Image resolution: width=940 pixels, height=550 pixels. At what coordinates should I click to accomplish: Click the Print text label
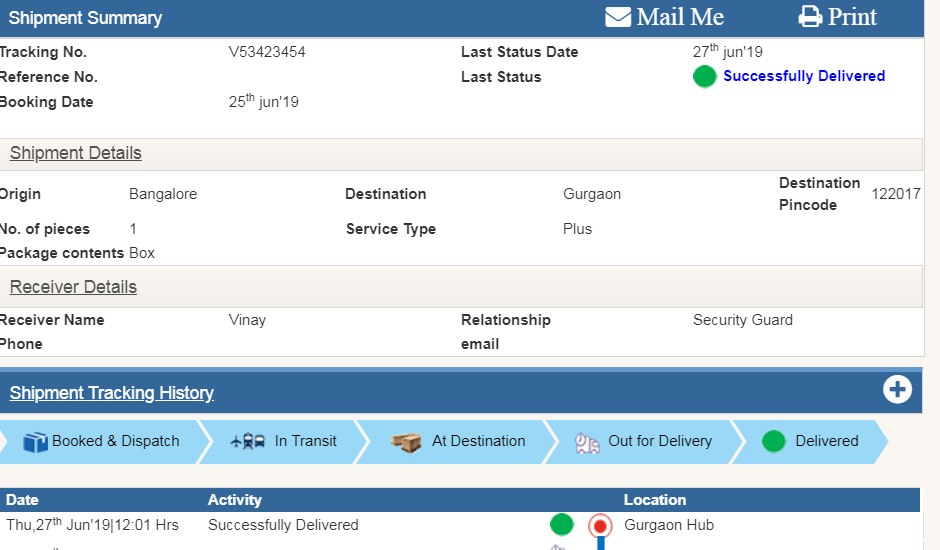click(852, 17)
